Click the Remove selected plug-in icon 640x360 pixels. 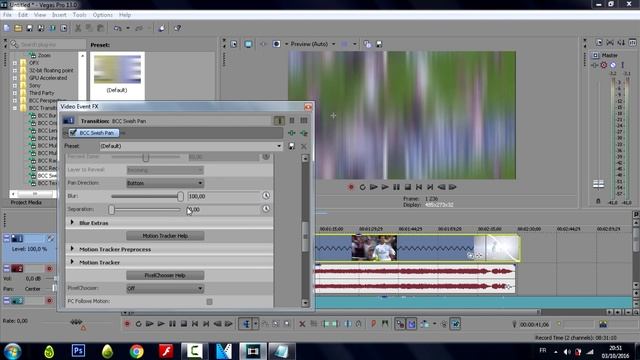[304, 133]
